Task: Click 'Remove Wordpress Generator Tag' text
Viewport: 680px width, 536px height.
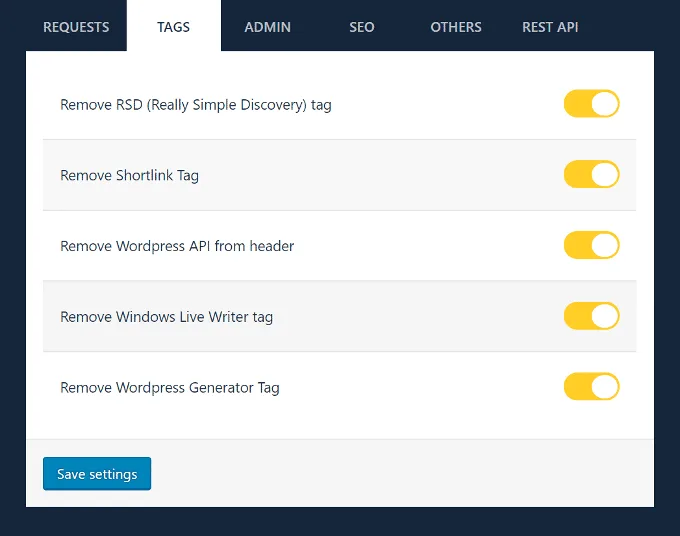Action: coord(170,388)
